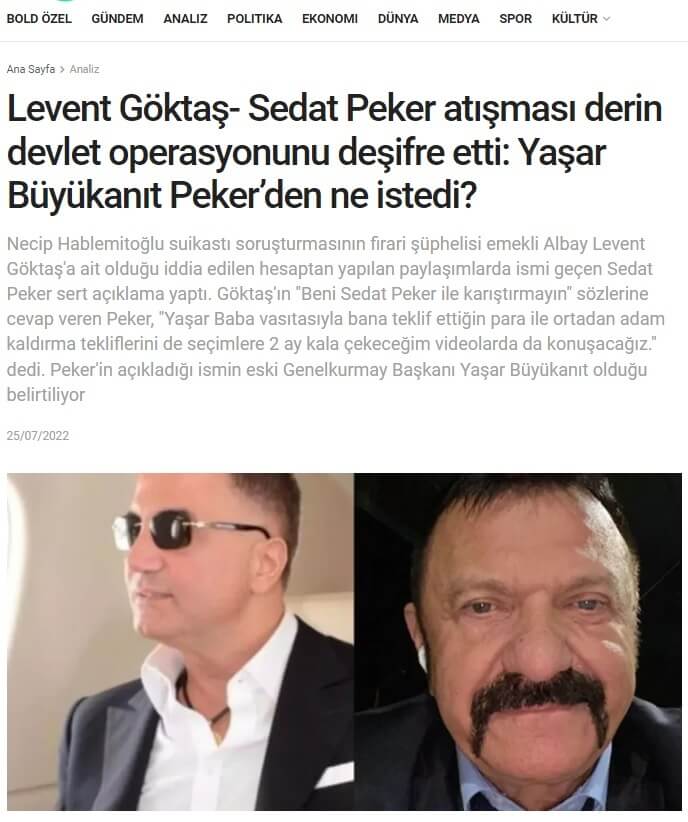
Task: Click the breadcrumb separator arrow icon
Action: [x=62, y=69]
